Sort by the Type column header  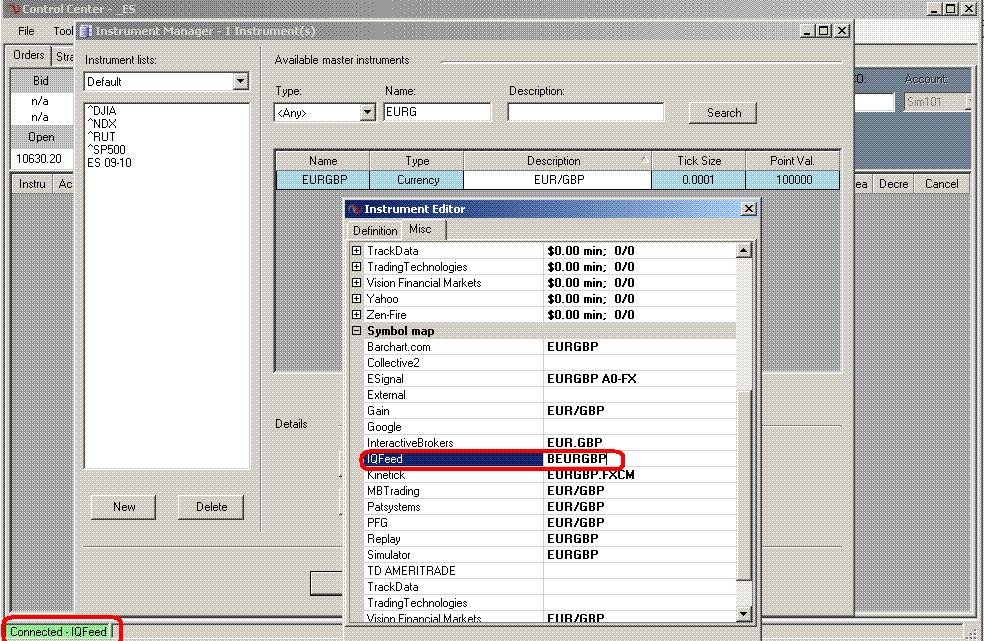coord(417,161)
